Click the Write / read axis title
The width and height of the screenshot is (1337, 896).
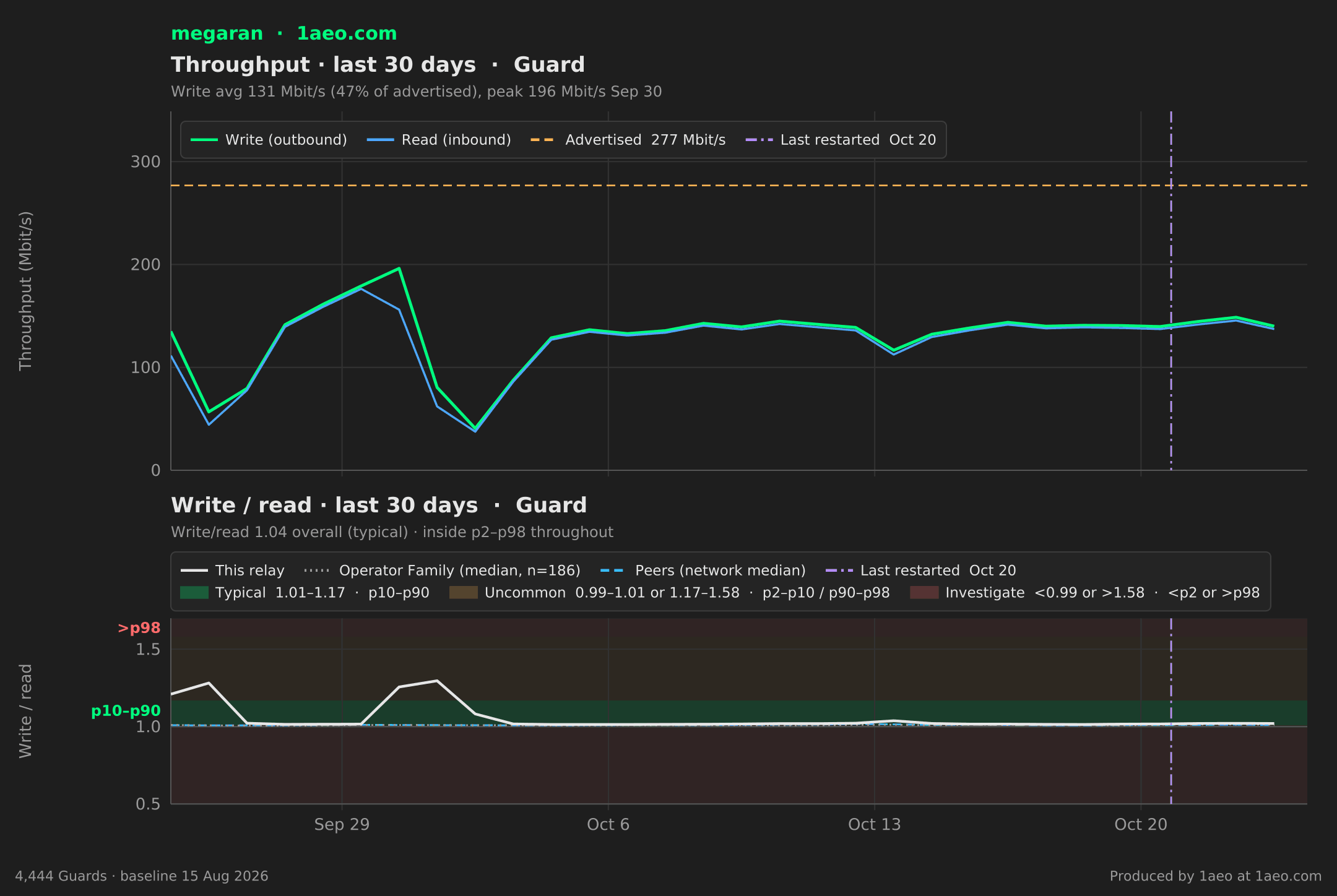click(x=25, y=711)
